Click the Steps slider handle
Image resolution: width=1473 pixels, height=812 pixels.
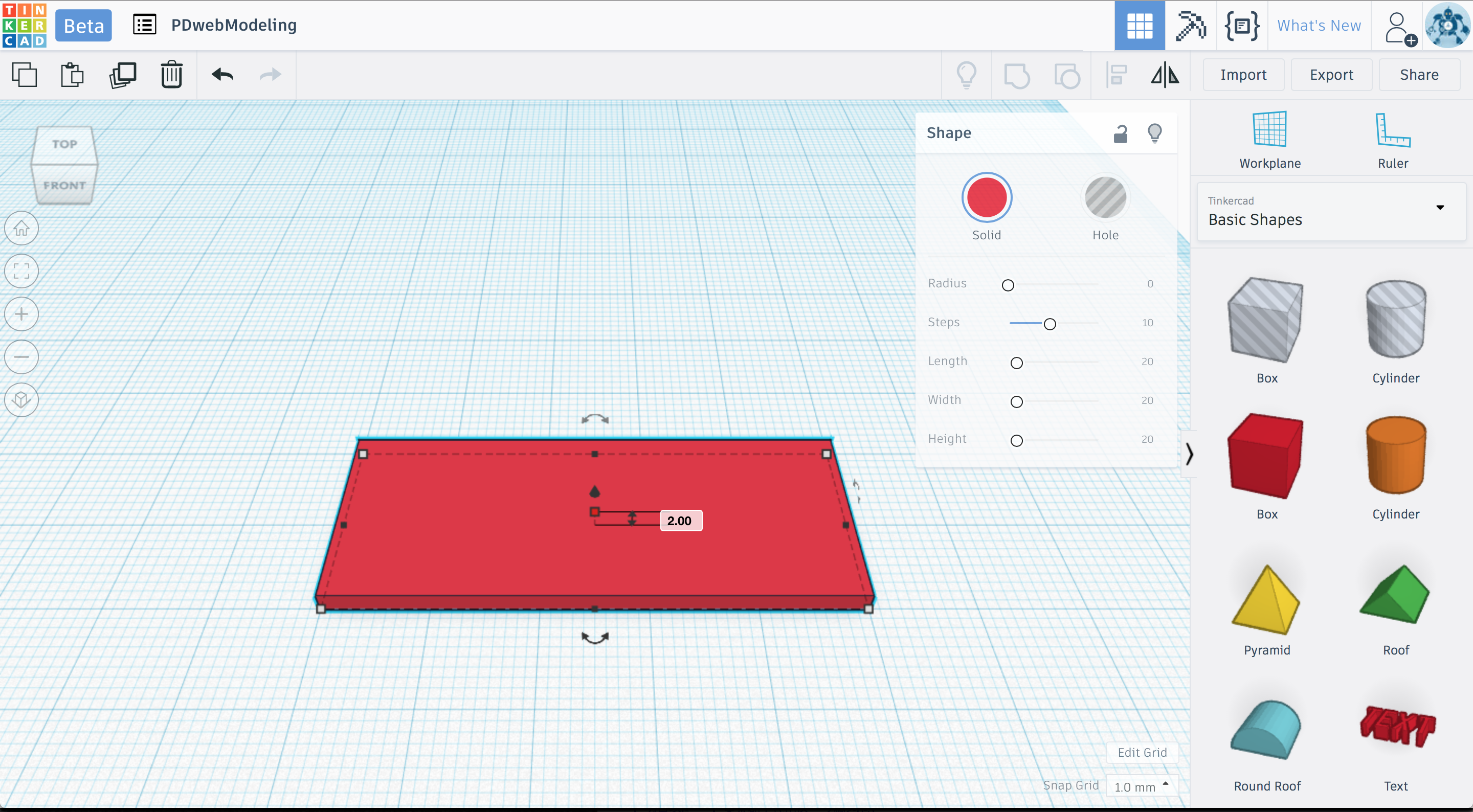pyautogui.click(x=1050, y=324)
